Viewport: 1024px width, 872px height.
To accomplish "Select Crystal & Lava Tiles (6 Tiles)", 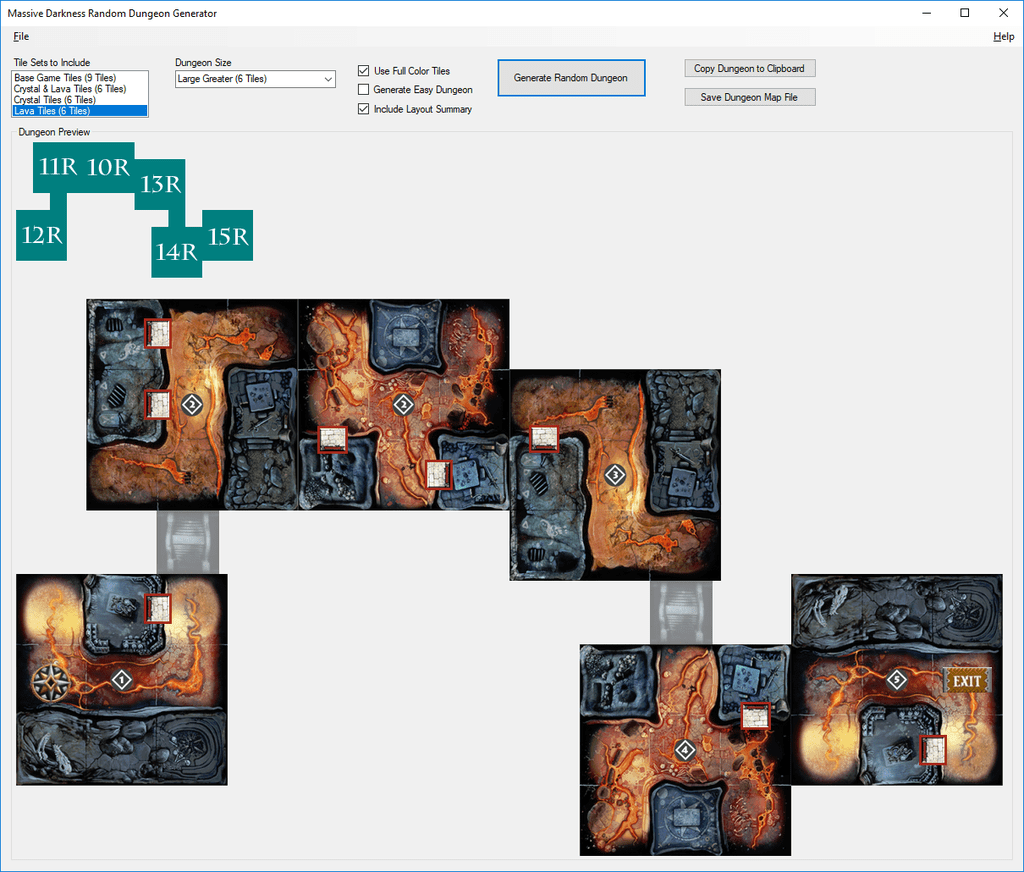I will [x=80, y=89].
